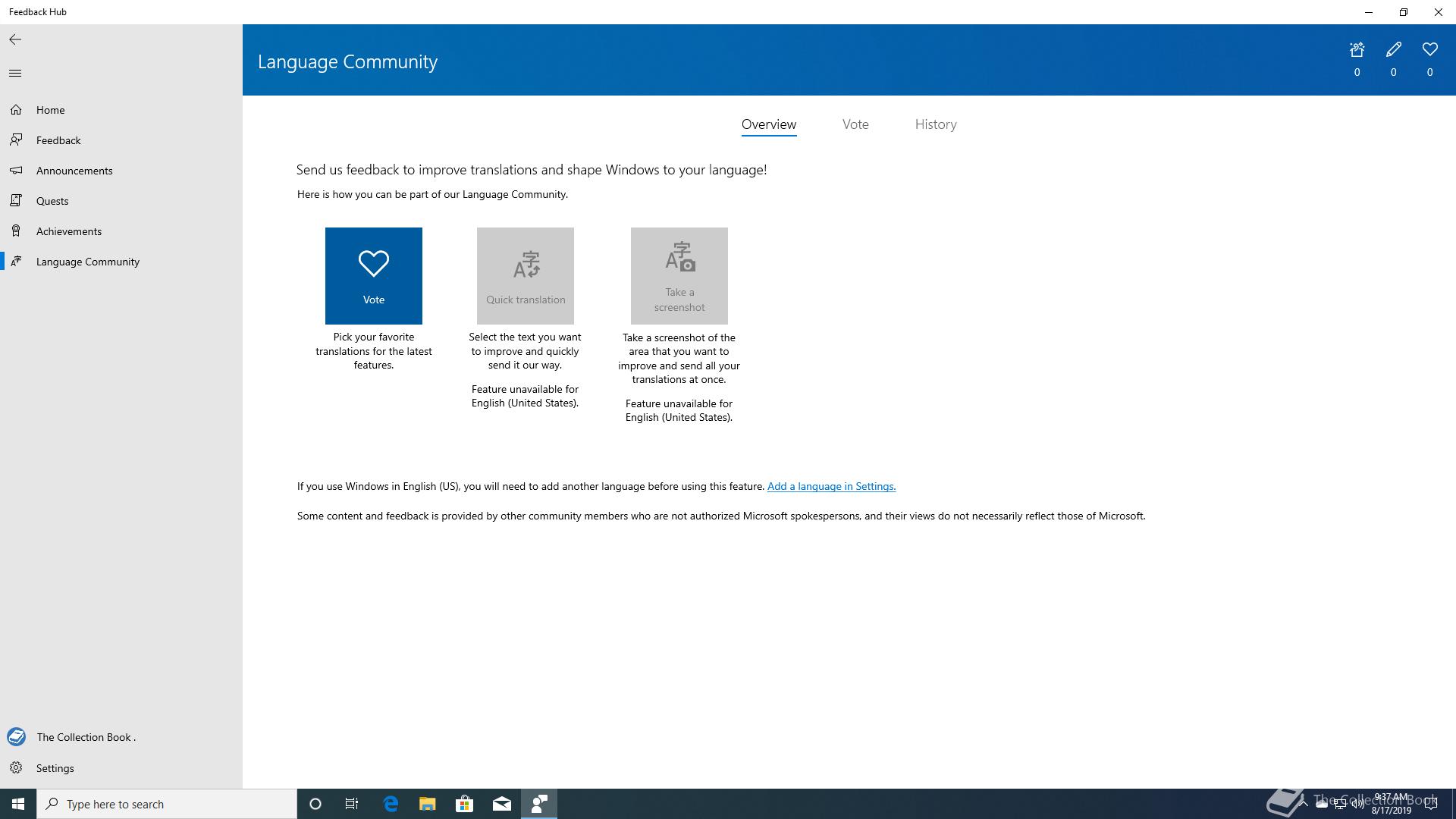Open Announcements from the sidebar

coord(74,171)
